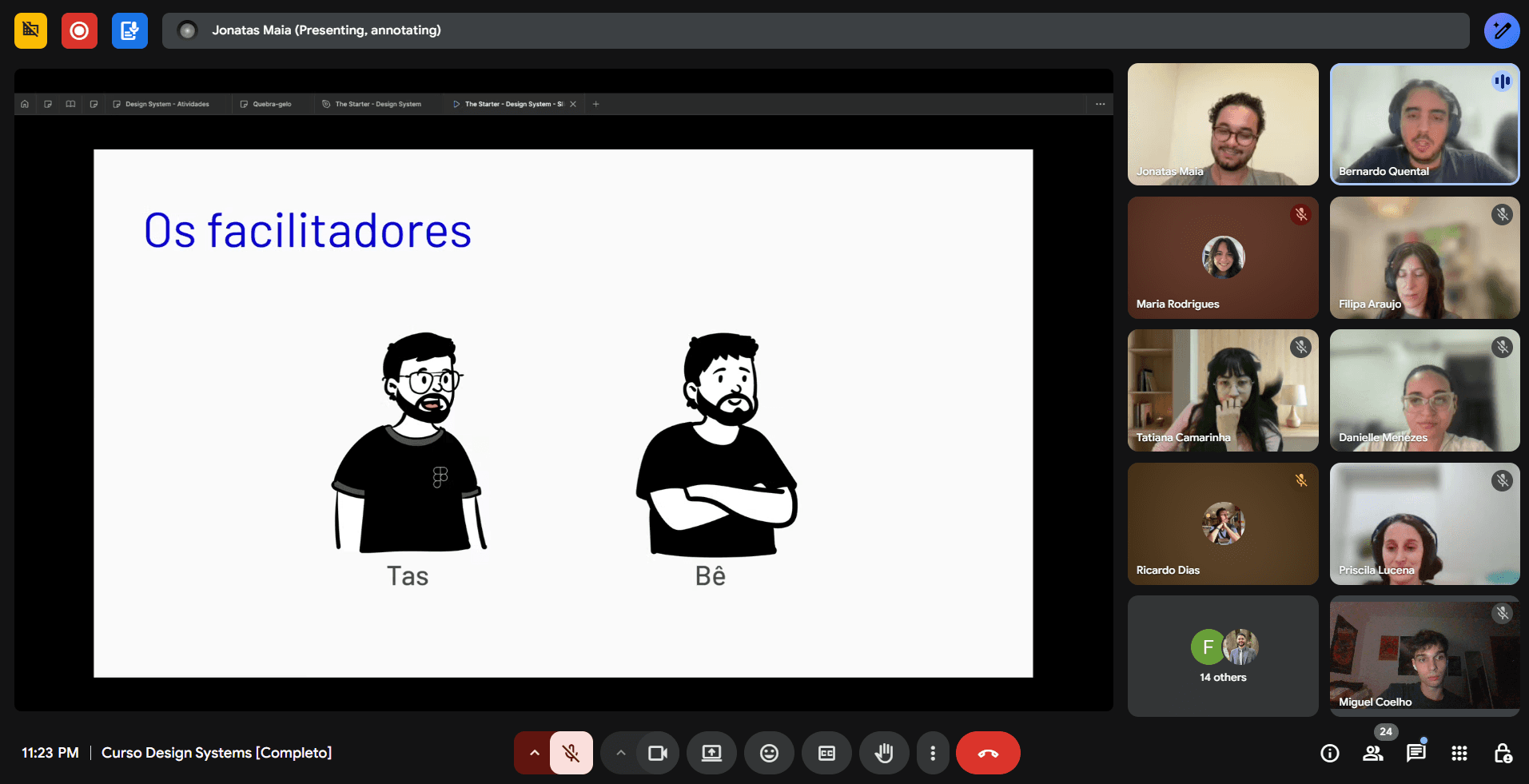Screen dimensions: 1529x784
Task: Click muted mic icon on Tatiana Camarinha tile
Action: (x=1301, y=347)
